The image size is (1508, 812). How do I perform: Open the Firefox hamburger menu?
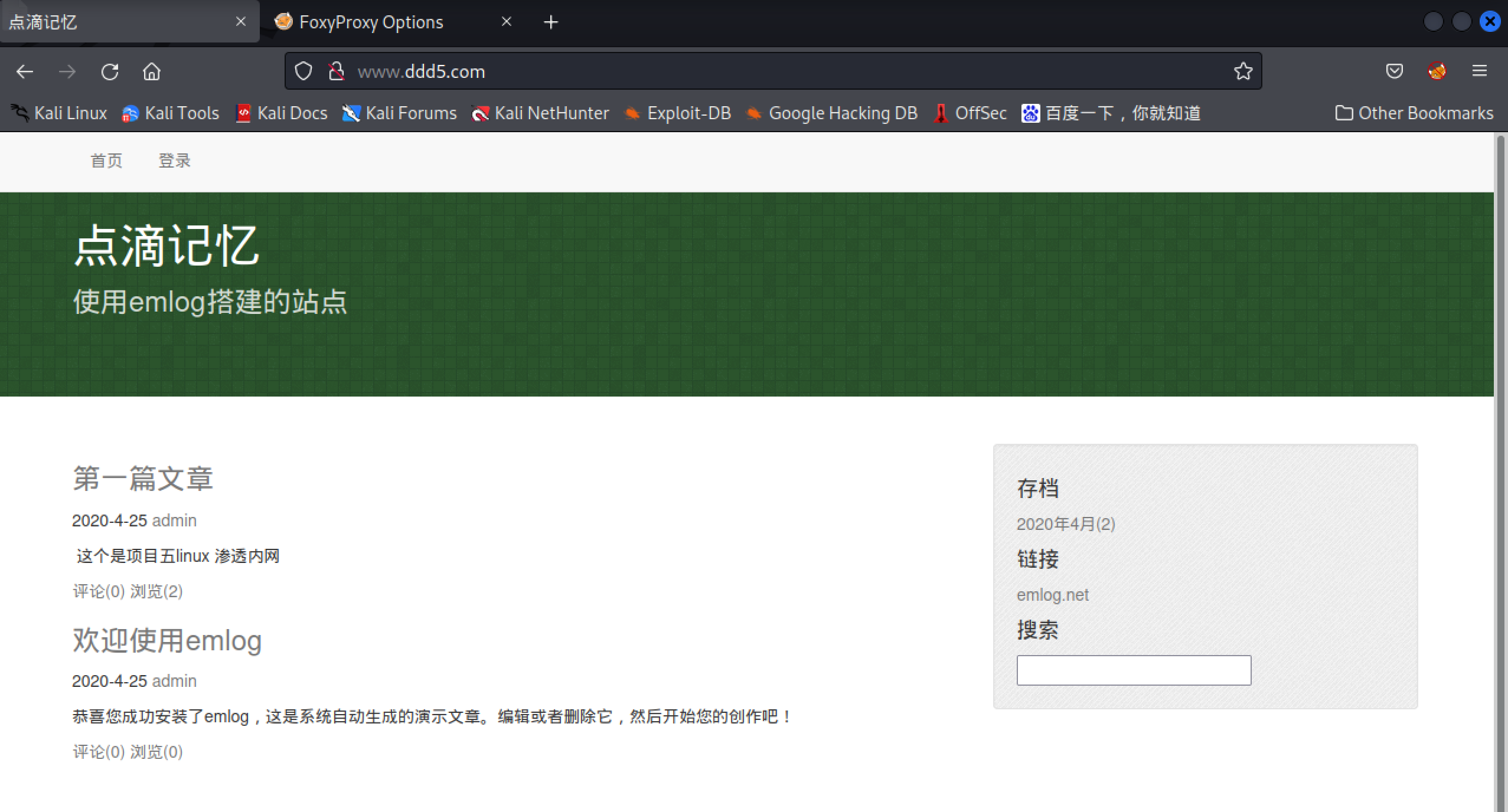point(1479,71)
